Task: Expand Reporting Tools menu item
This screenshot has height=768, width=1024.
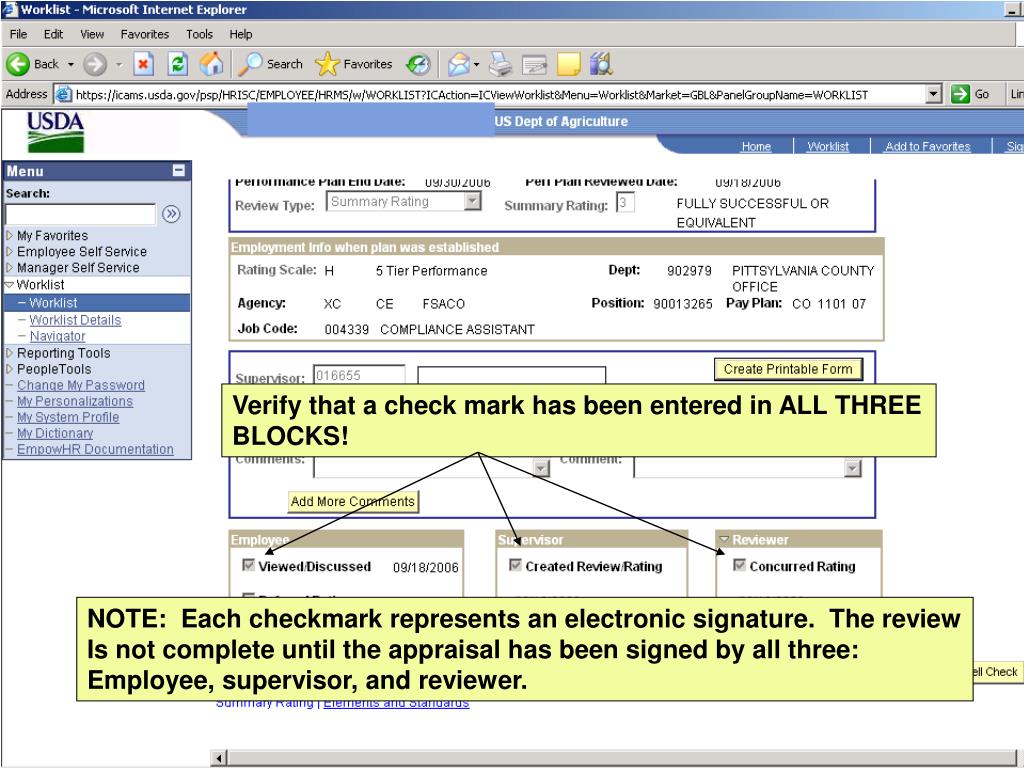Action: pyautogui.click(x=9, y=353)
